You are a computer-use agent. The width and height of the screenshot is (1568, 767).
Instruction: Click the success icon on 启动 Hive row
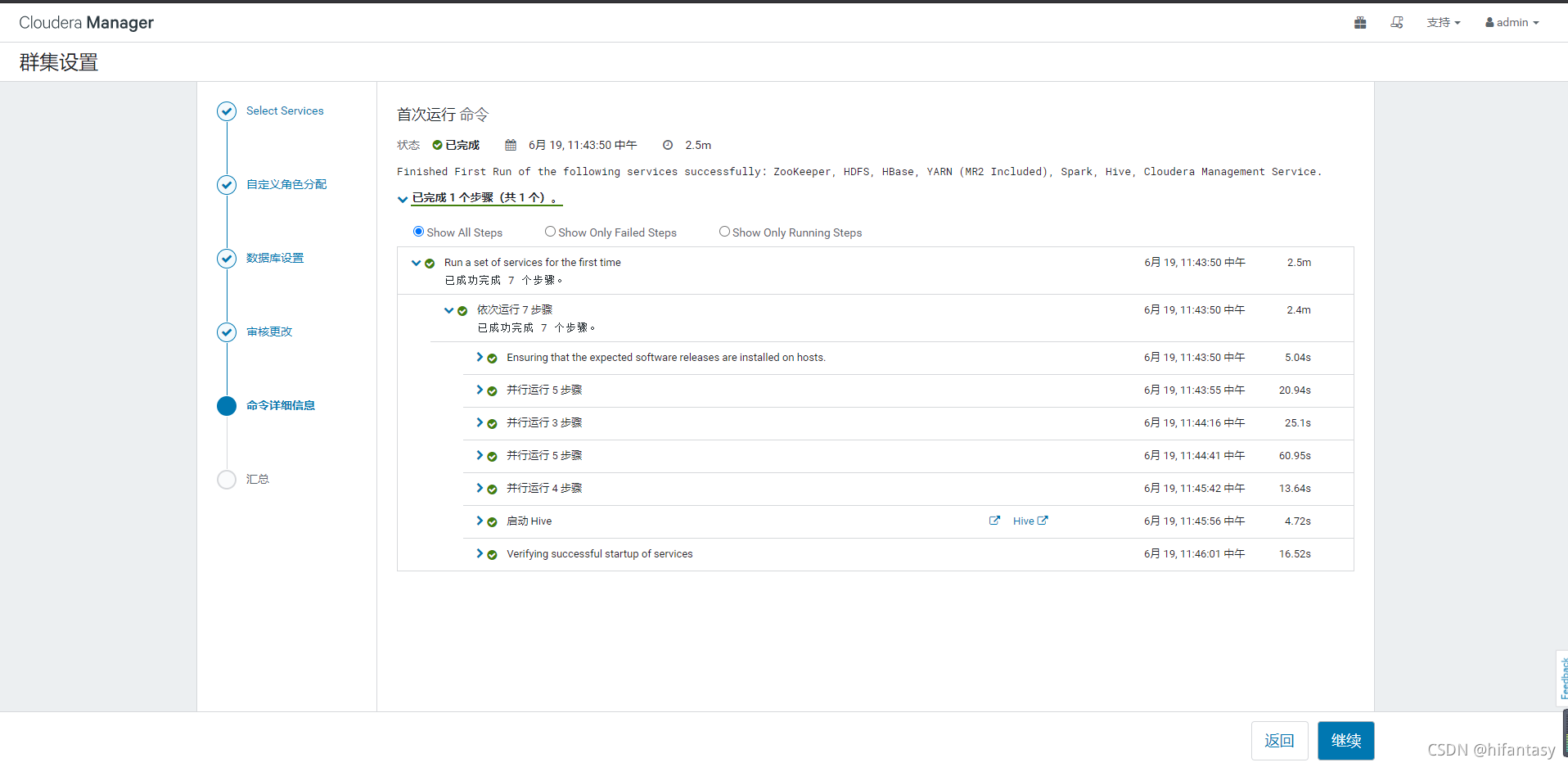tap(492, 522)
